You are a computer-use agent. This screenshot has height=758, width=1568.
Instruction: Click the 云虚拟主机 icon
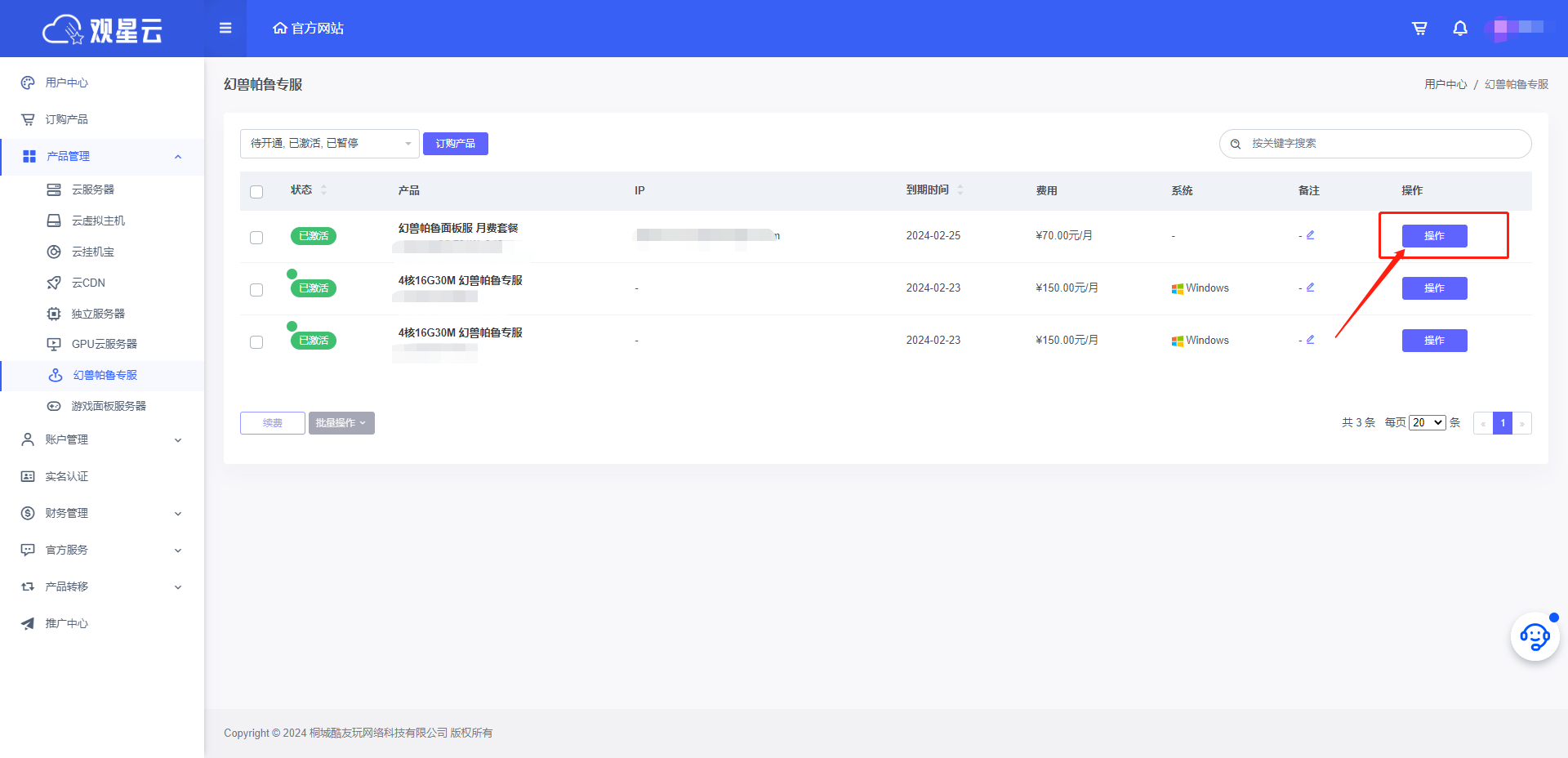click(x=54, y=221)
